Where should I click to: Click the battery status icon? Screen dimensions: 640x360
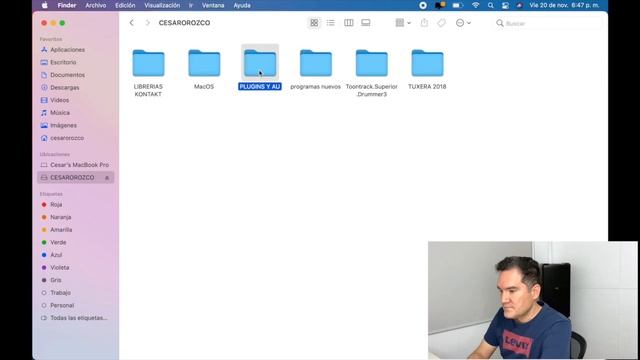click(x=458, y=5)
